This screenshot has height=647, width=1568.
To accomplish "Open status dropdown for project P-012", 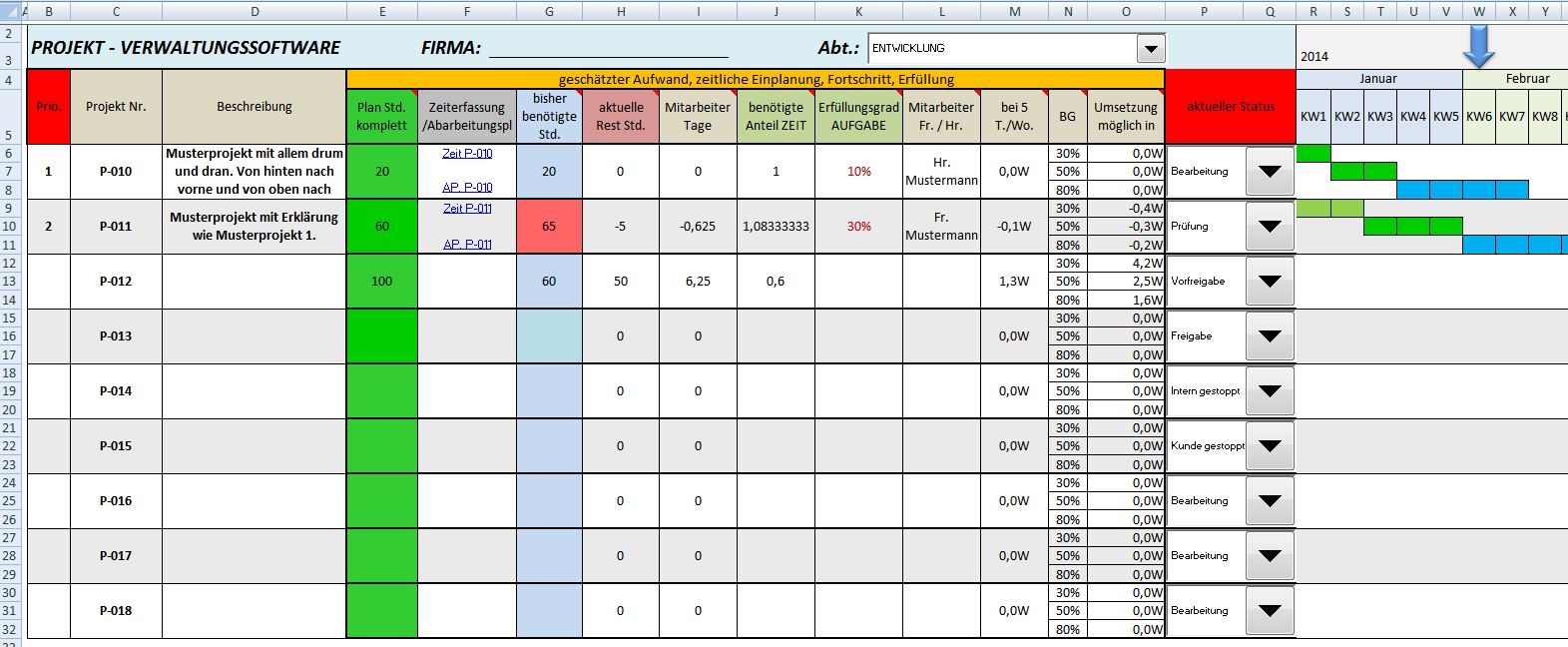I will tap(1270, 282).
